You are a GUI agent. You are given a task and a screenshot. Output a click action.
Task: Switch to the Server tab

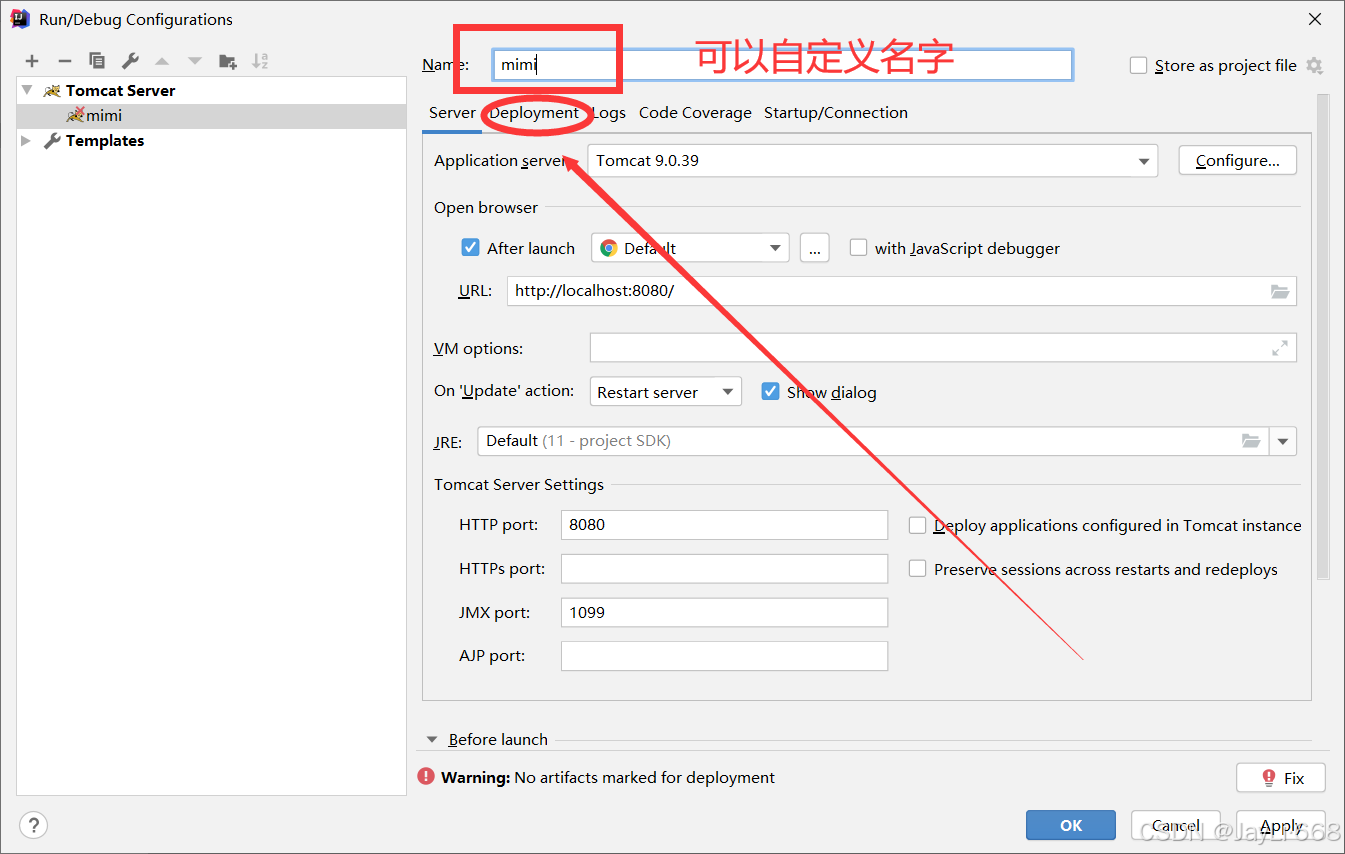(452, 113)
